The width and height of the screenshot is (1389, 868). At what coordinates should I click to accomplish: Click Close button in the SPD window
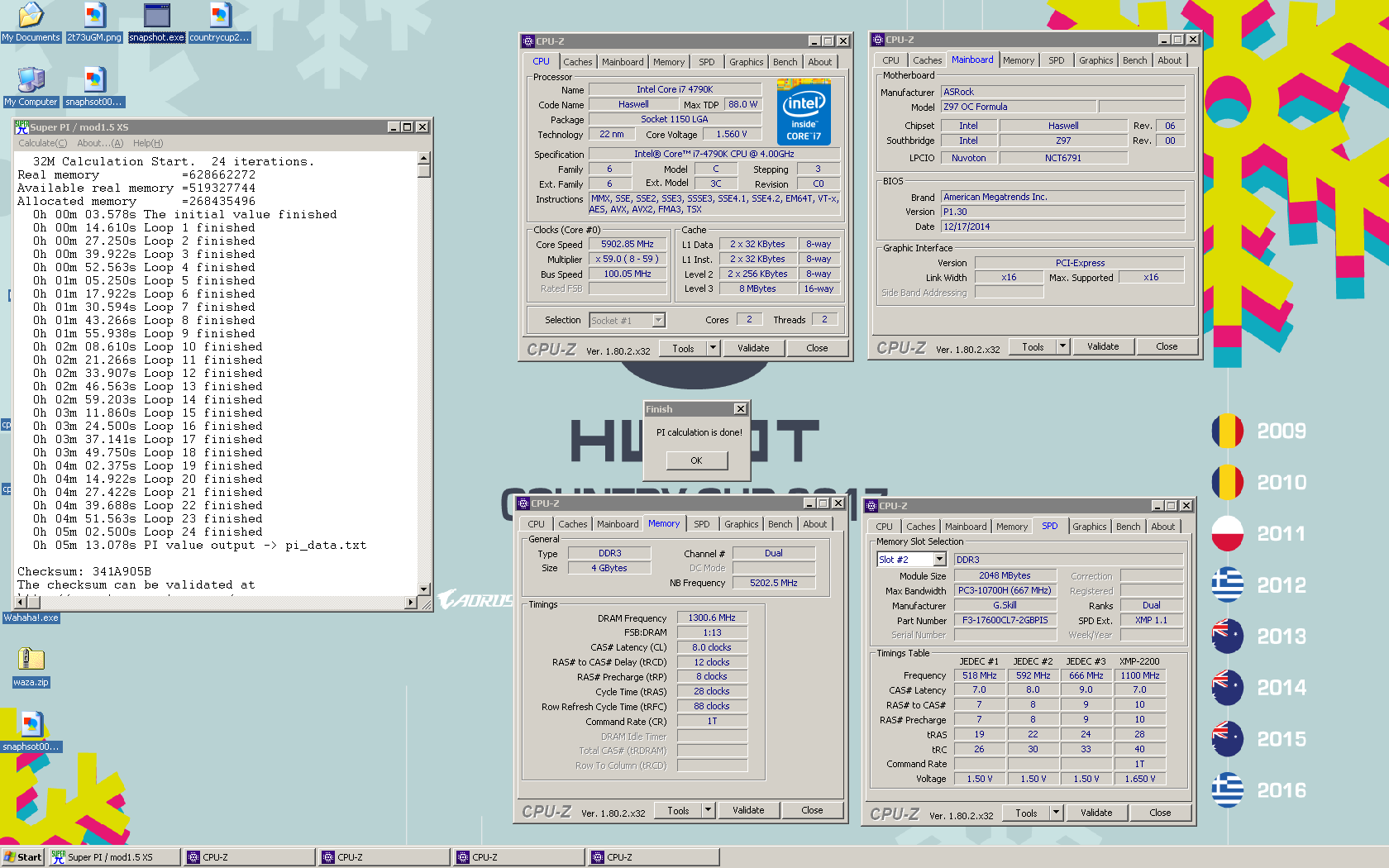(1160, 813)
